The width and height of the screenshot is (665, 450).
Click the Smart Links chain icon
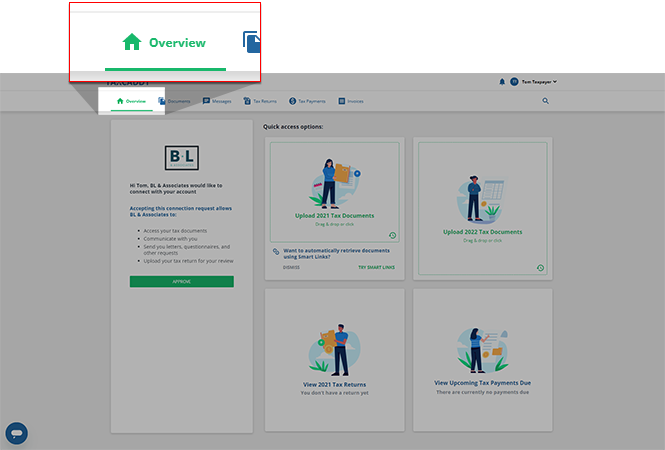[x=276, y=252]
